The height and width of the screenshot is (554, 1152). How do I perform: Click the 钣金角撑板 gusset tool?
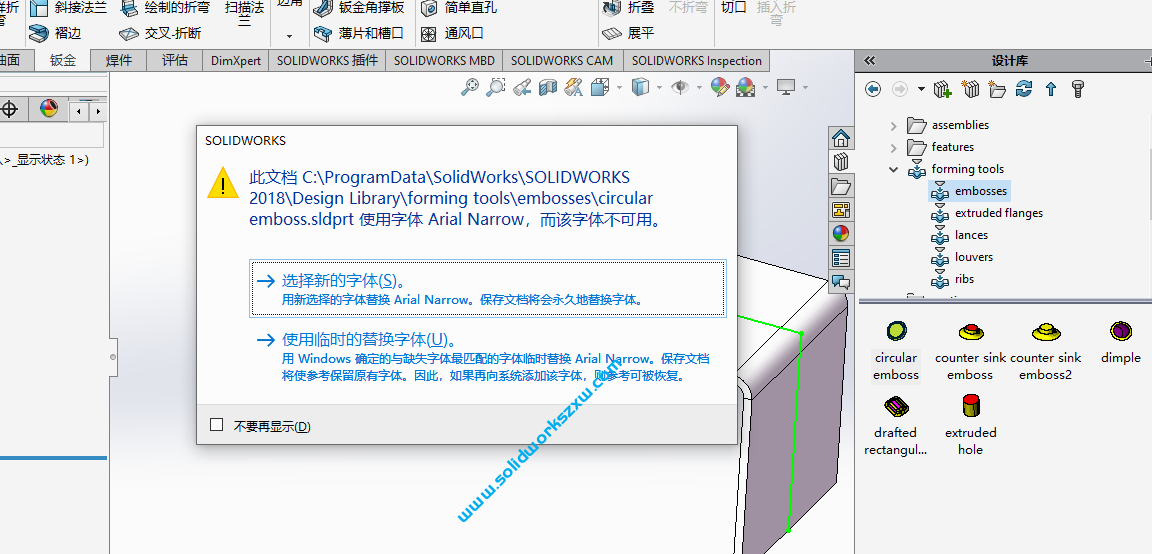(359, 8)
